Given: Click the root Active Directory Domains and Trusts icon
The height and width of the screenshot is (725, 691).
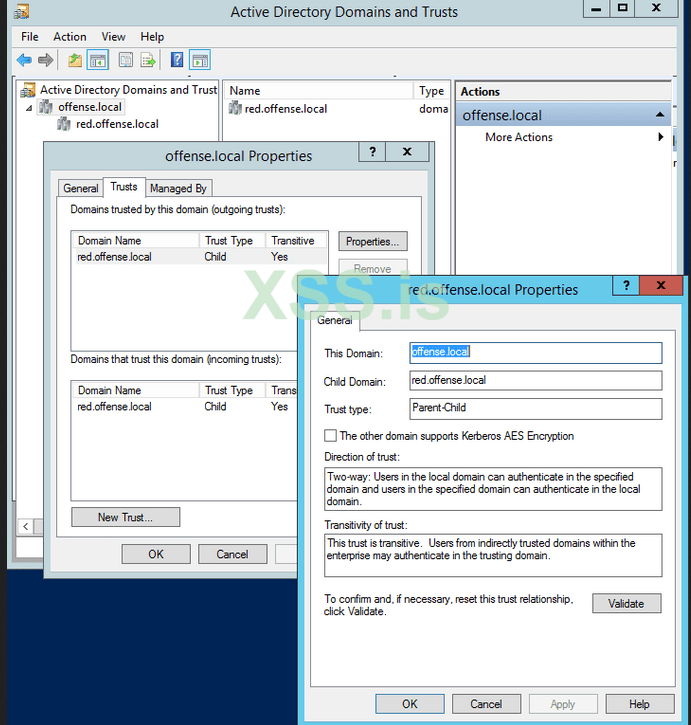Looking at the screenshot, I should [28, 90].
